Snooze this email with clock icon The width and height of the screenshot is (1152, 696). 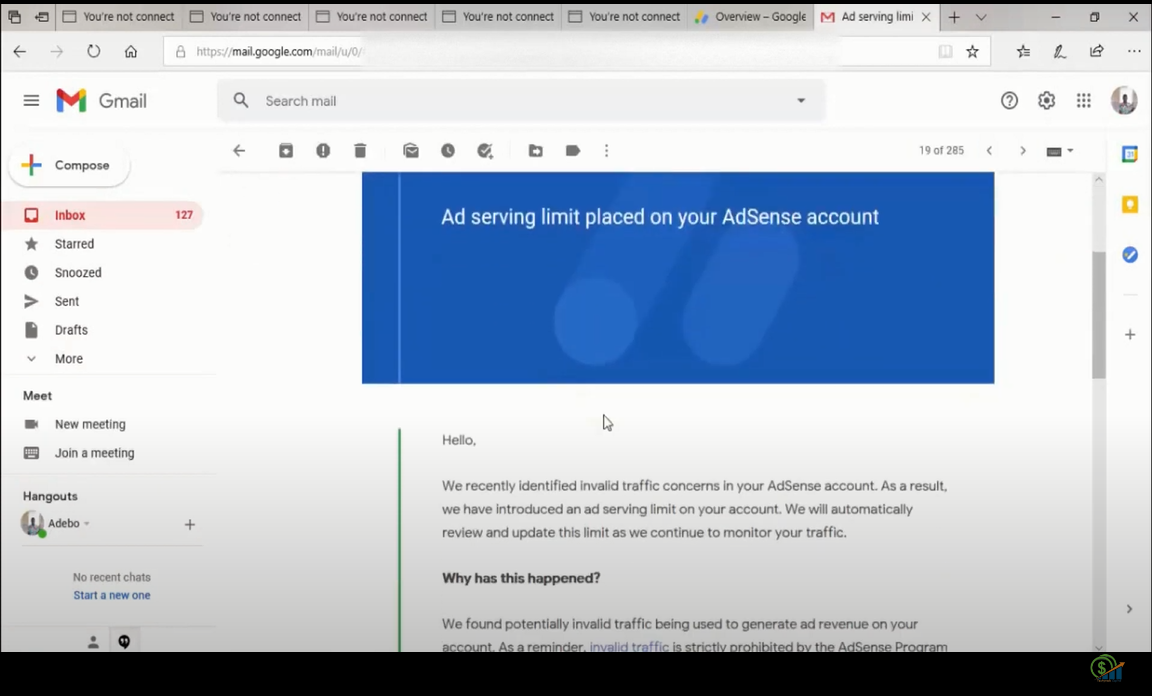point(447,151)
